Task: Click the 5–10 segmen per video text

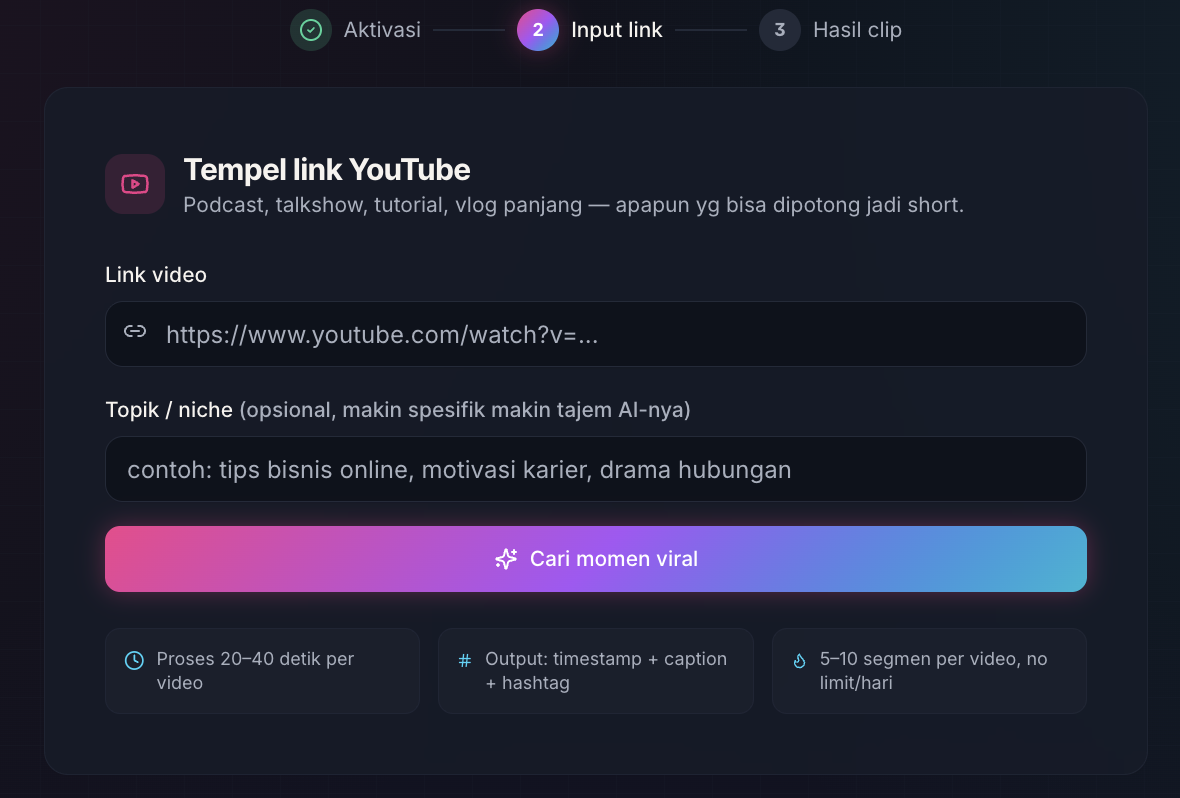Action: 933,671
